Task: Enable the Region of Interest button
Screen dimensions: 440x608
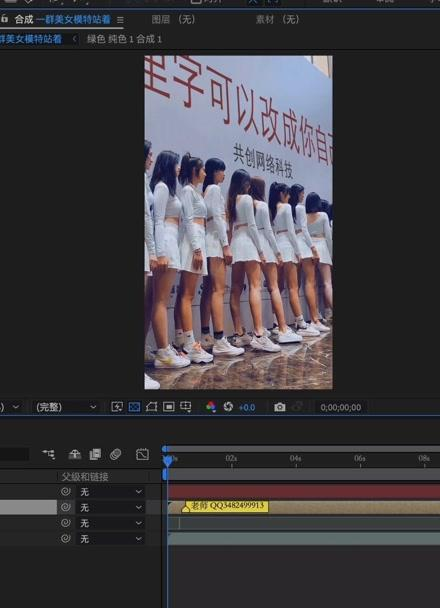Action: (x=169, y=407)
